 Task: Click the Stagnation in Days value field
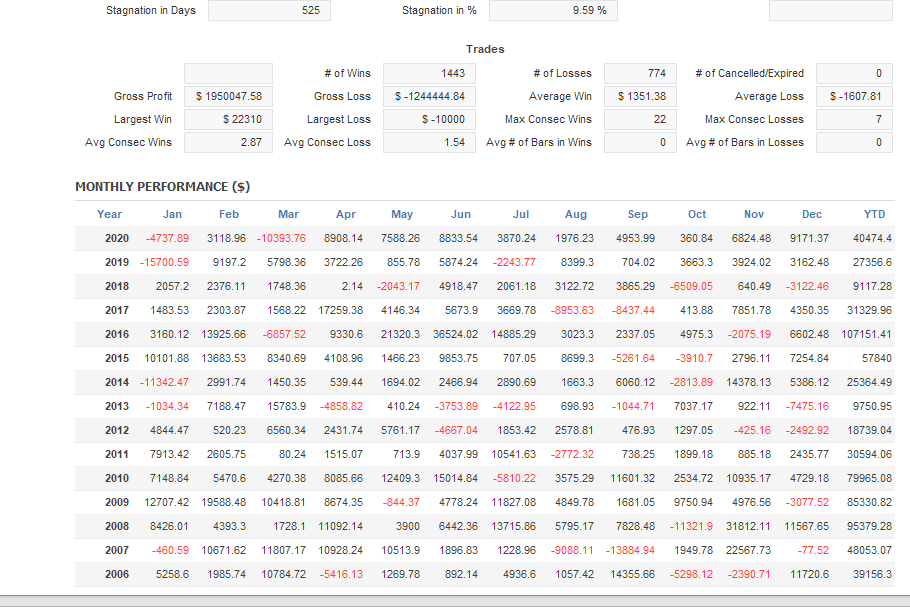[269, 11]
